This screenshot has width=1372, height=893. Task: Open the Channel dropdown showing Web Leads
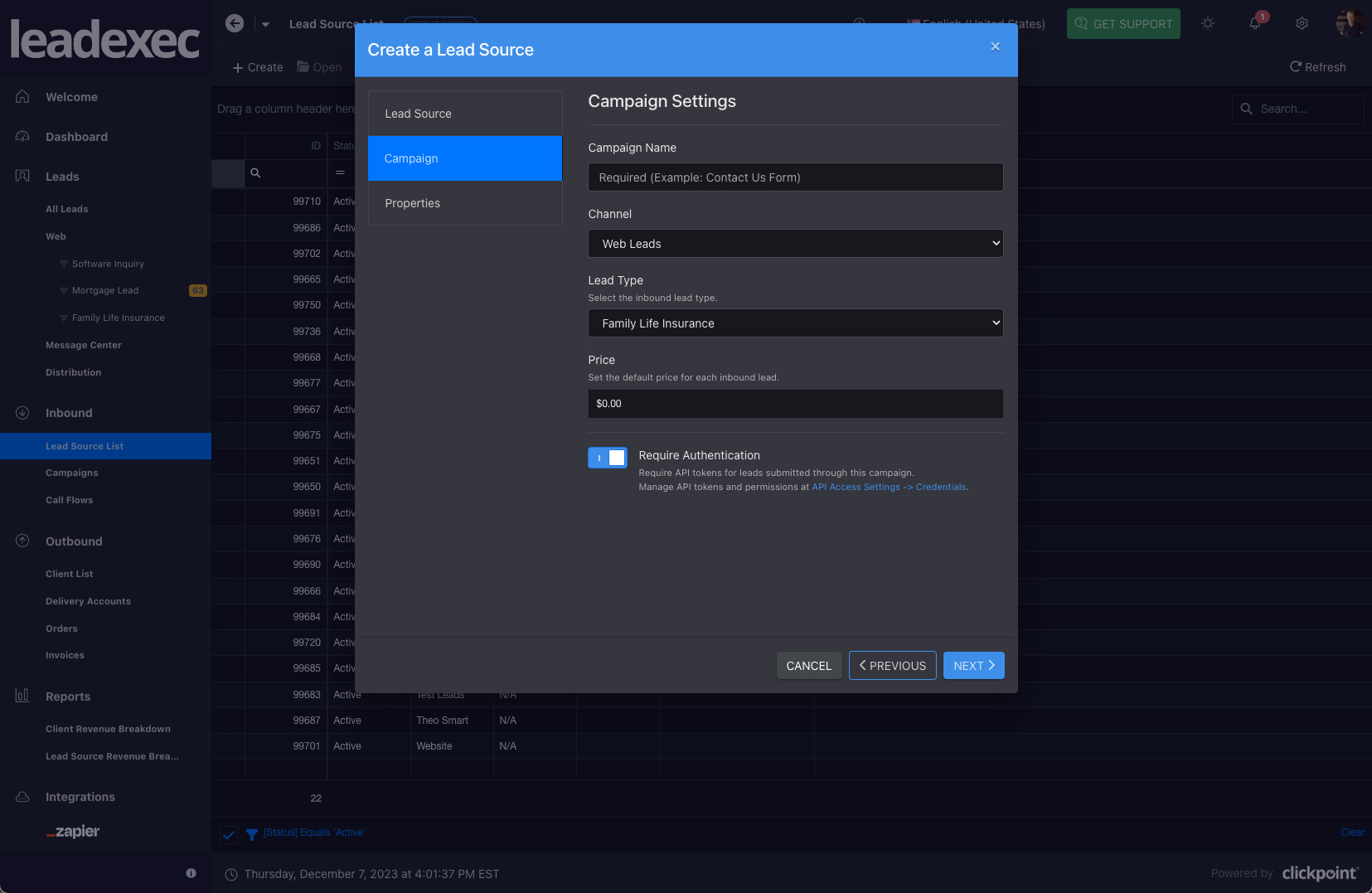click(x=795, y=244)
